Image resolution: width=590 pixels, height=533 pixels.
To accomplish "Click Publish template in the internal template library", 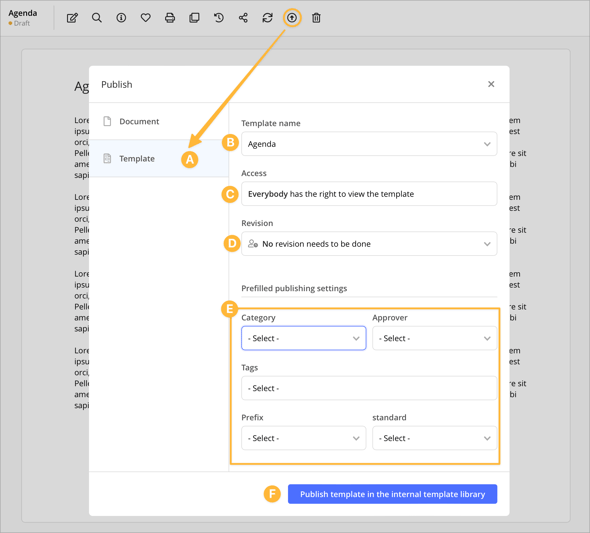I will (392, 494).
